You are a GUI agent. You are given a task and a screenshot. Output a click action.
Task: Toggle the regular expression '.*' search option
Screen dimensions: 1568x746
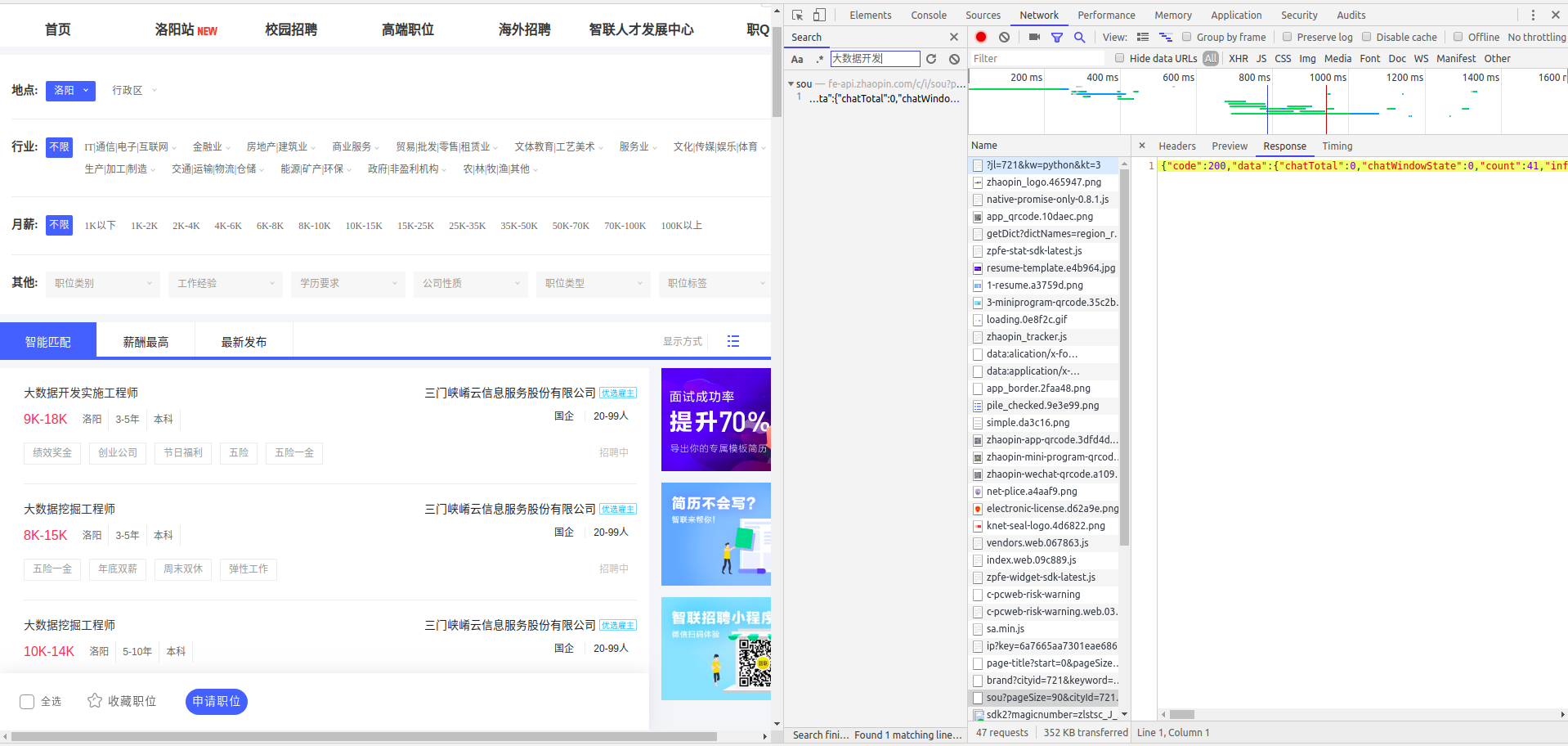click(819, 59)
